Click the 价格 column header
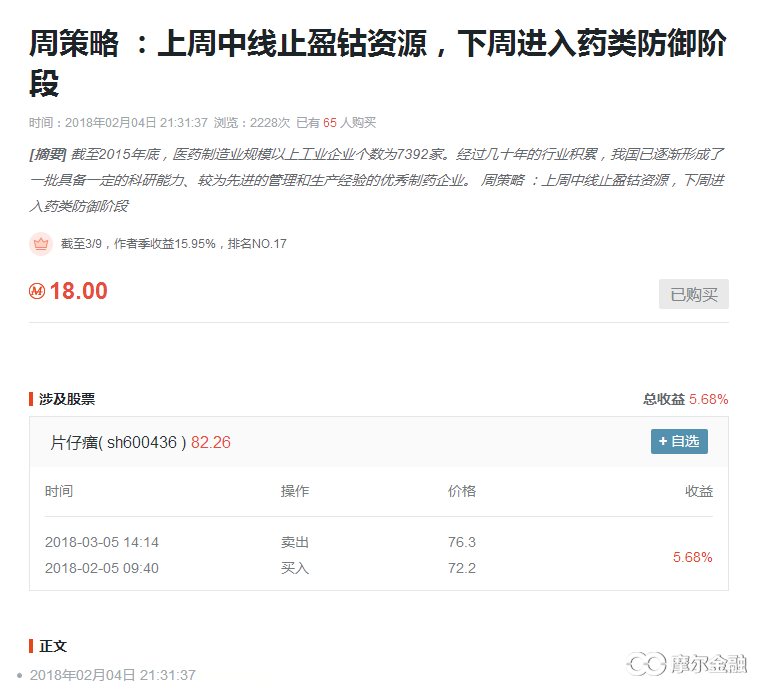Screen dimensions: 762x693 (x=462, y=491)
